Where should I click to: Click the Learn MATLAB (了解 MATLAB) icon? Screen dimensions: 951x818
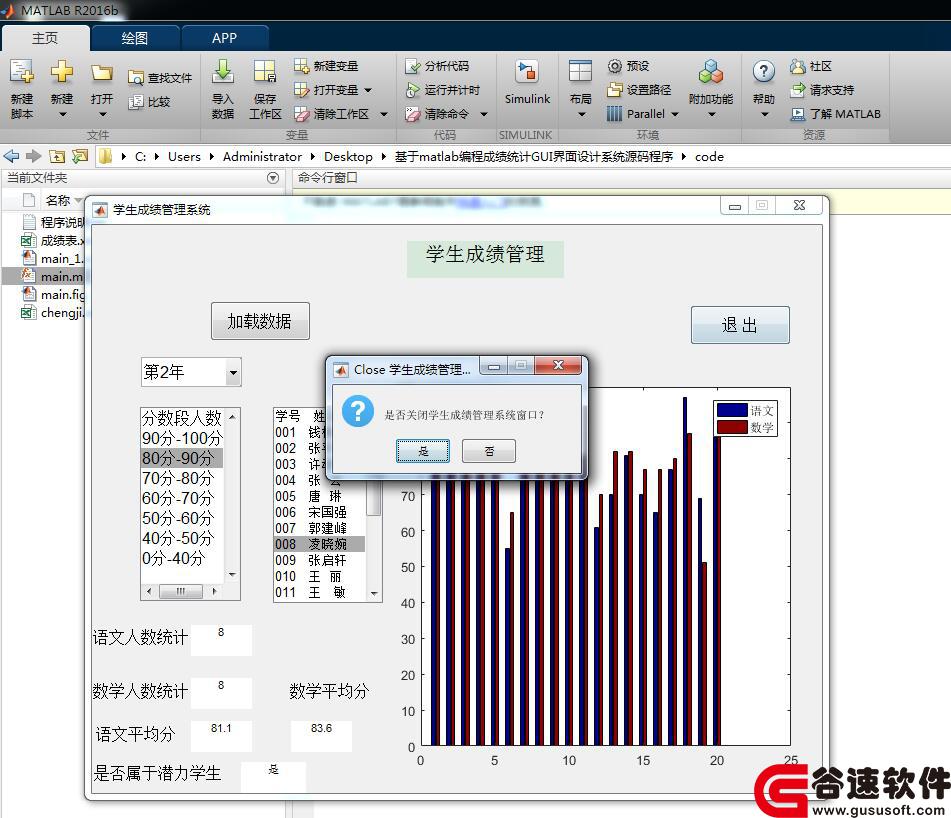798,114
